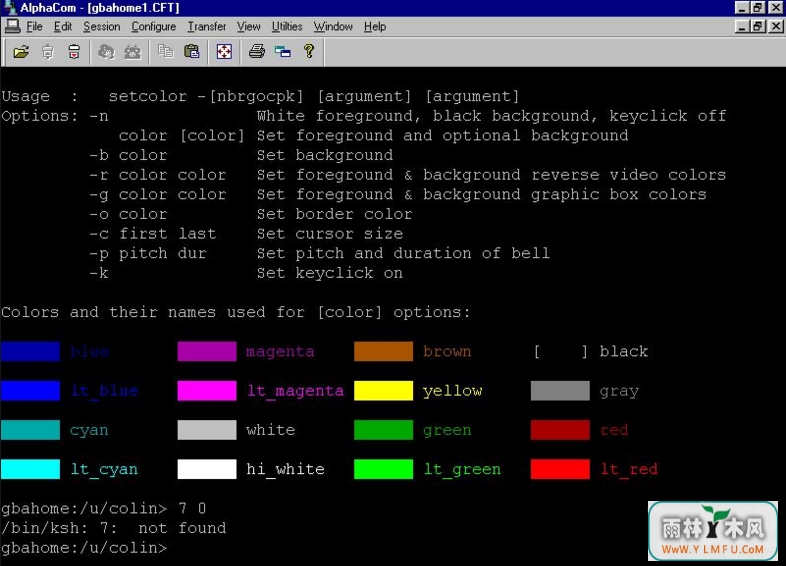
Task: Click the lt_magenta color swatch
Action: click(x=207, y=391)
